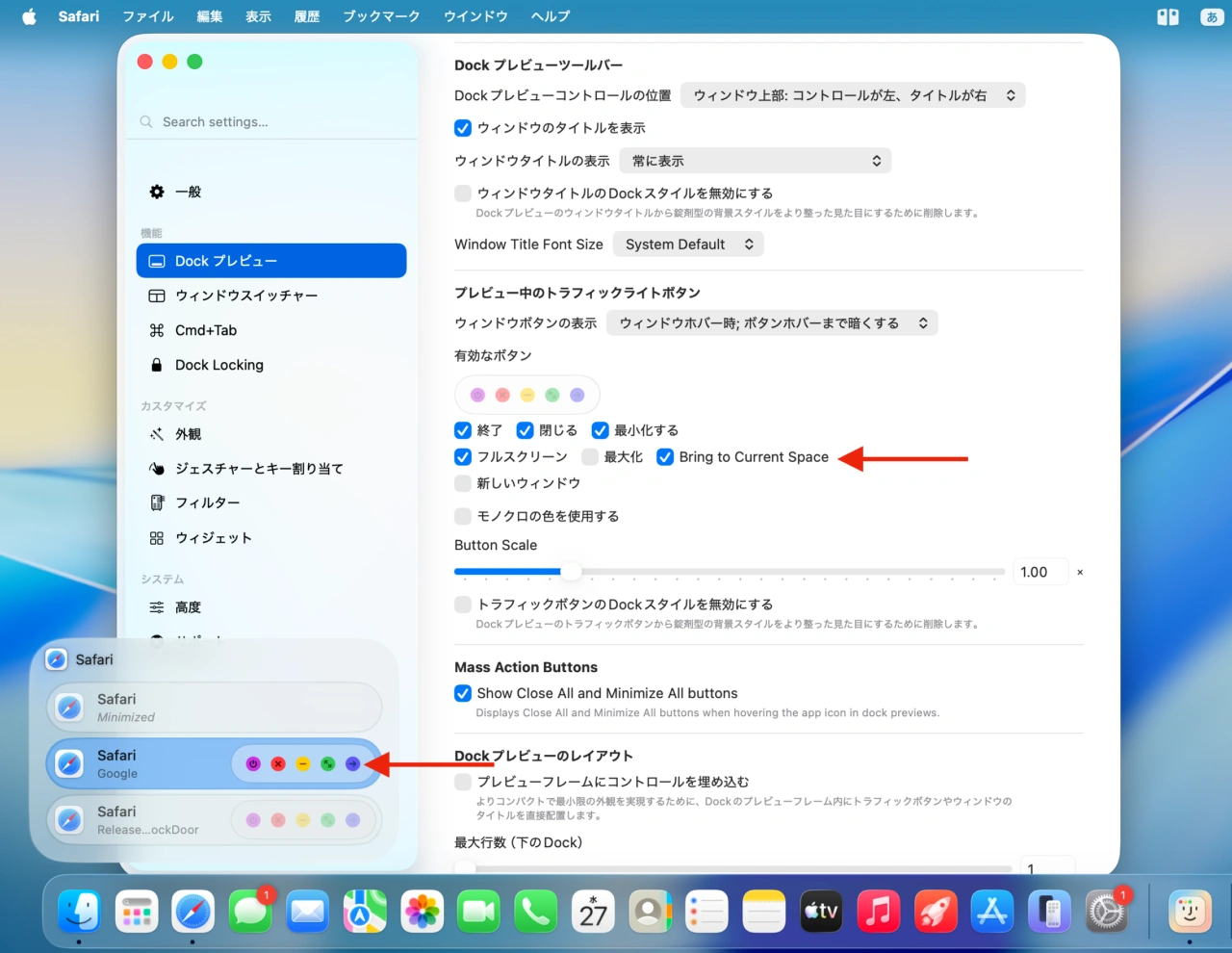Image resolution: width=1232 pixels, height=953 pixels.
Task: Open the ヘルプ menu
Action: (x=551, y=16)
